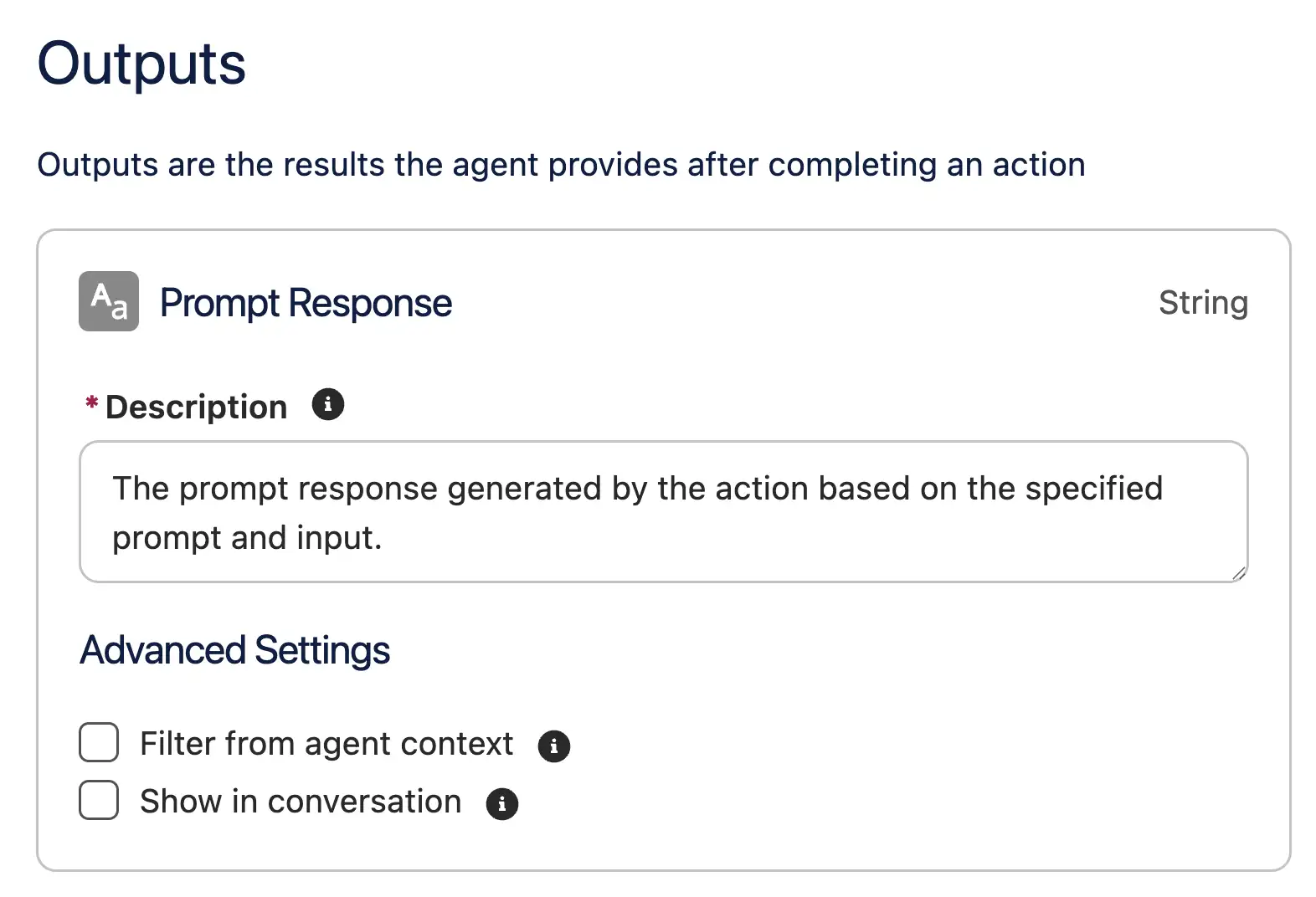The width and height of the screenshot is (1316, 897).
Task: Click the red required asterisk marker
Action: [x=92, y=403]
